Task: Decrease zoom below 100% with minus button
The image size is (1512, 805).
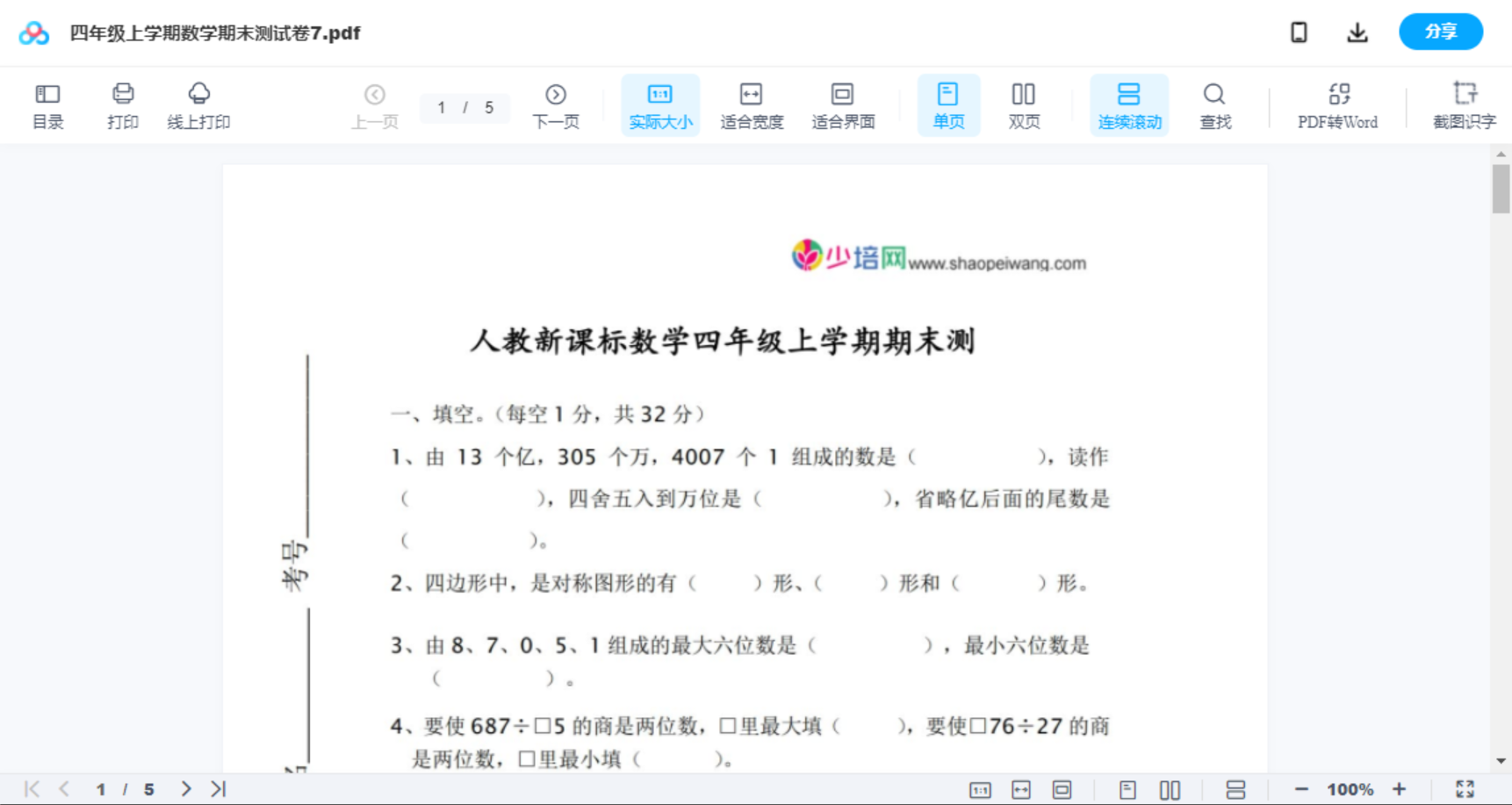Action: (1304, 788)
